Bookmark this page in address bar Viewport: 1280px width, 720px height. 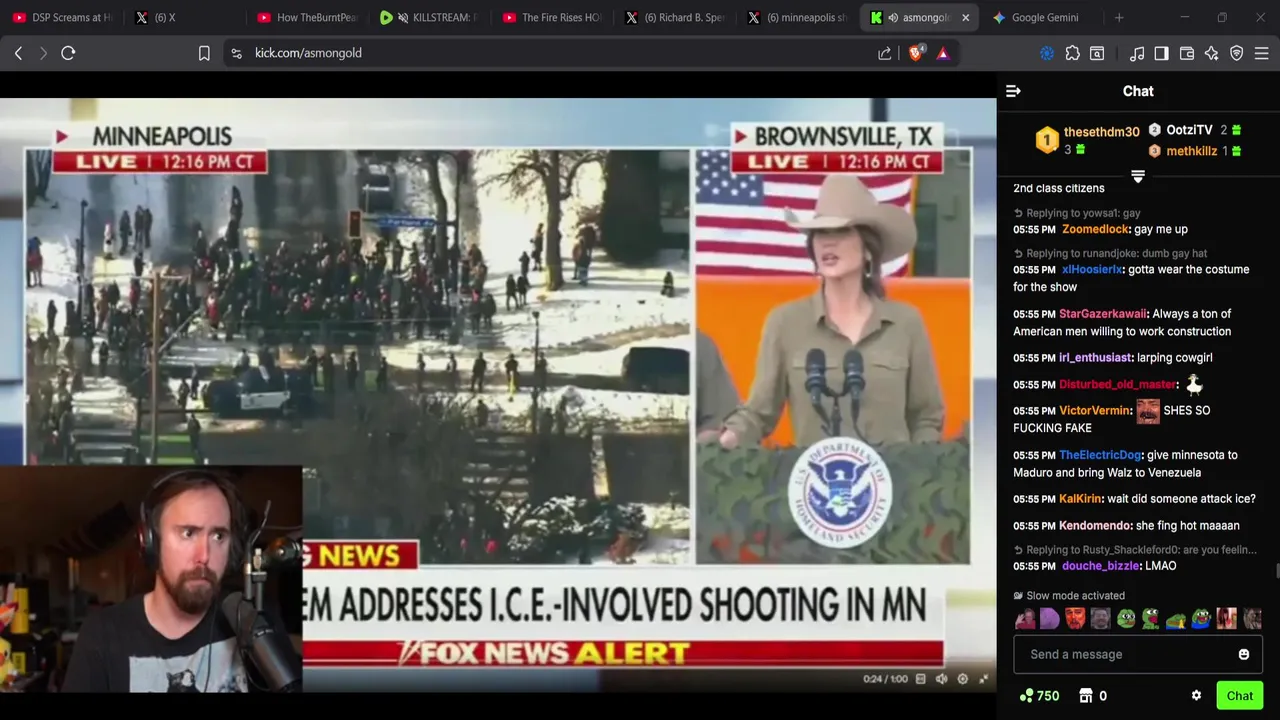tap(204, 53)
